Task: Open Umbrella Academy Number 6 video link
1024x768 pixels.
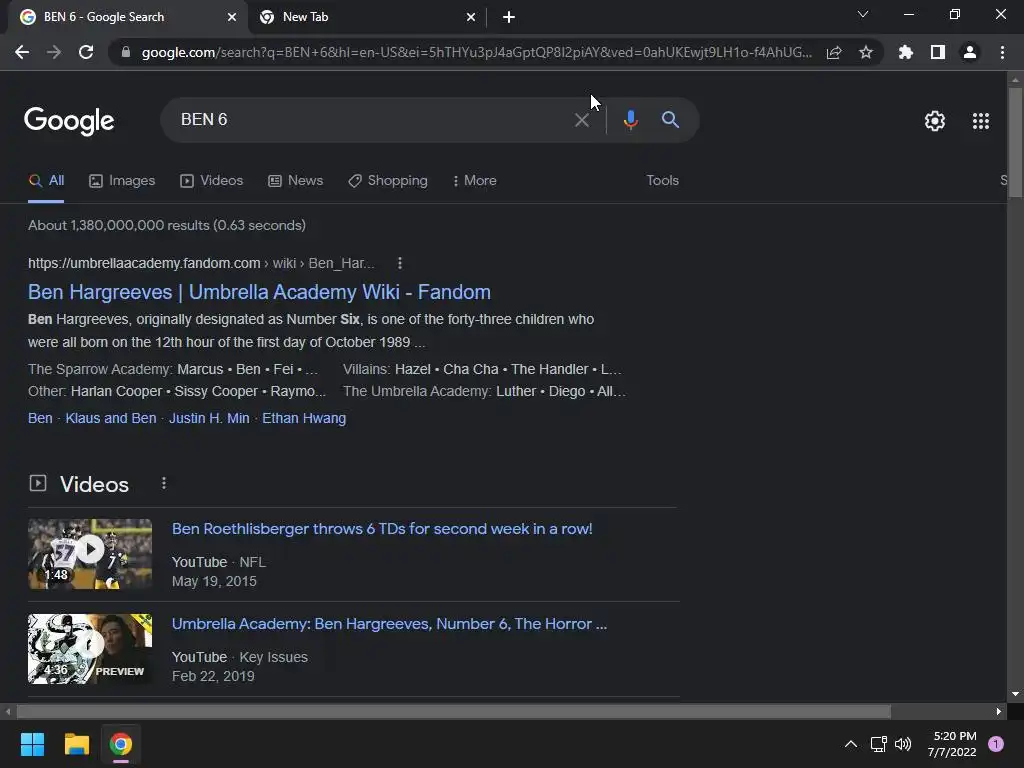Action: coord(389,624)
